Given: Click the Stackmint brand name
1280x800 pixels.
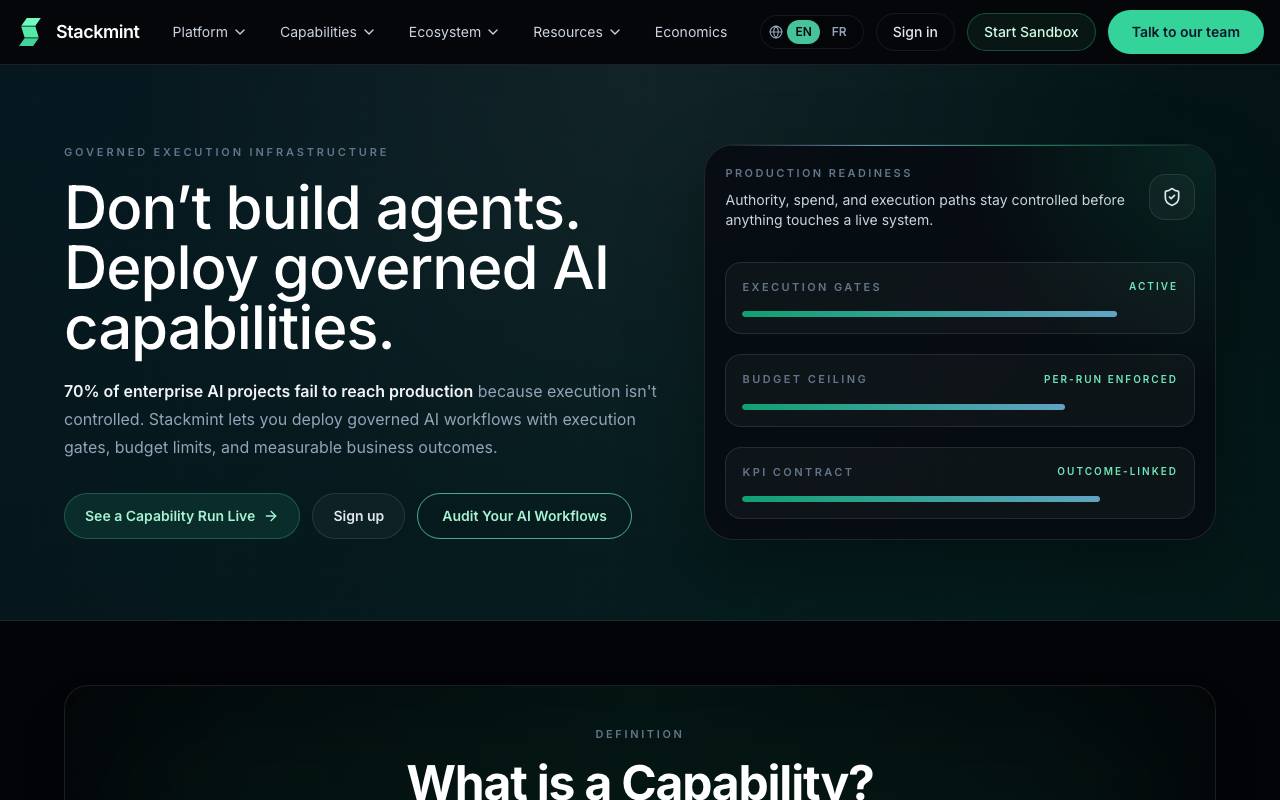Looking at the screenshot, I should click(98, 32).
